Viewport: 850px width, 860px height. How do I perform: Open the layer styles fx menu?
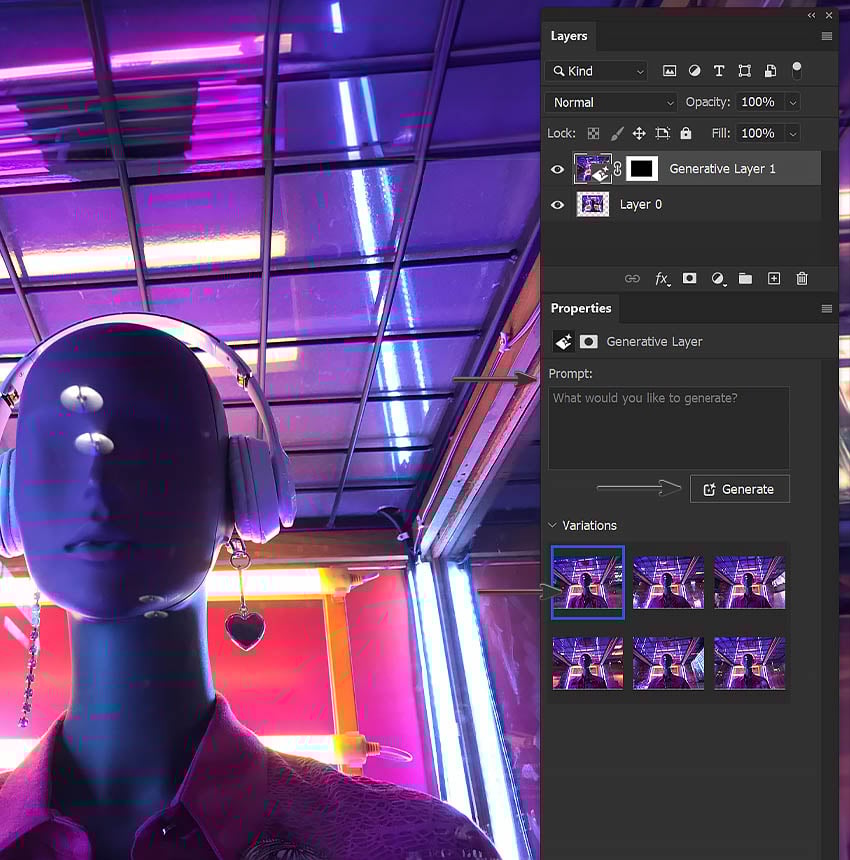point(662,278)
